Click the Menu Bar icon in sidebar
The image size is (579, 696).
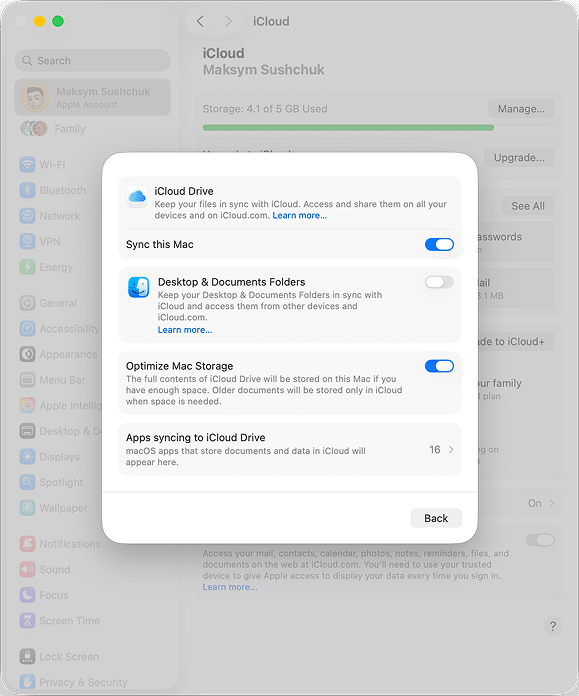tap(28, 380)
